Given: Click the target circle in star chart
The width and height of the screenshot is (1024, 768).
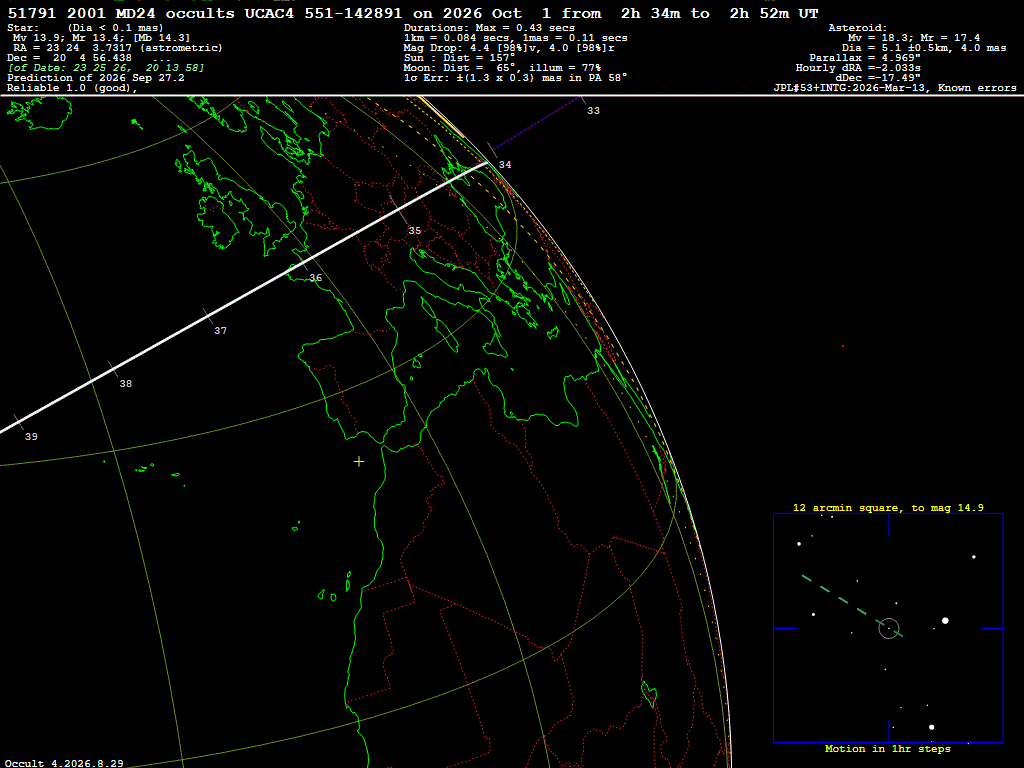Looking at the screenshot, I should click(889, 628).
